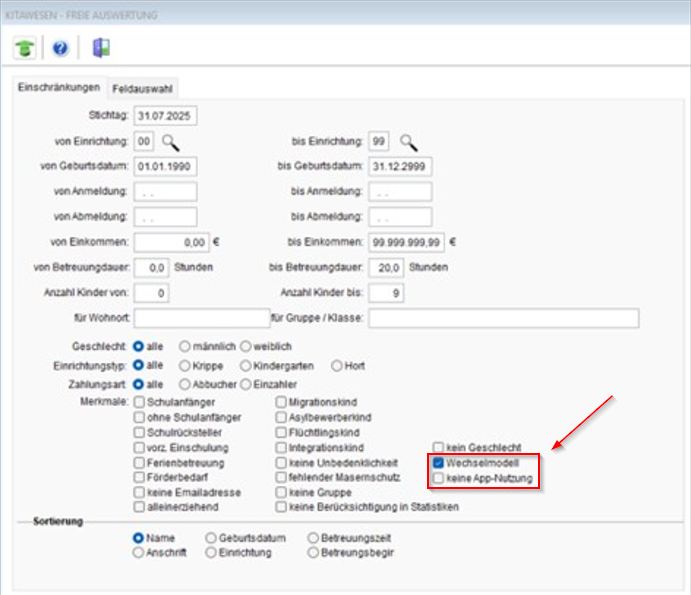Sort by Betreuungszeit
The width and height of the screenshot is (691, 595).
click(x=314, y=538)
